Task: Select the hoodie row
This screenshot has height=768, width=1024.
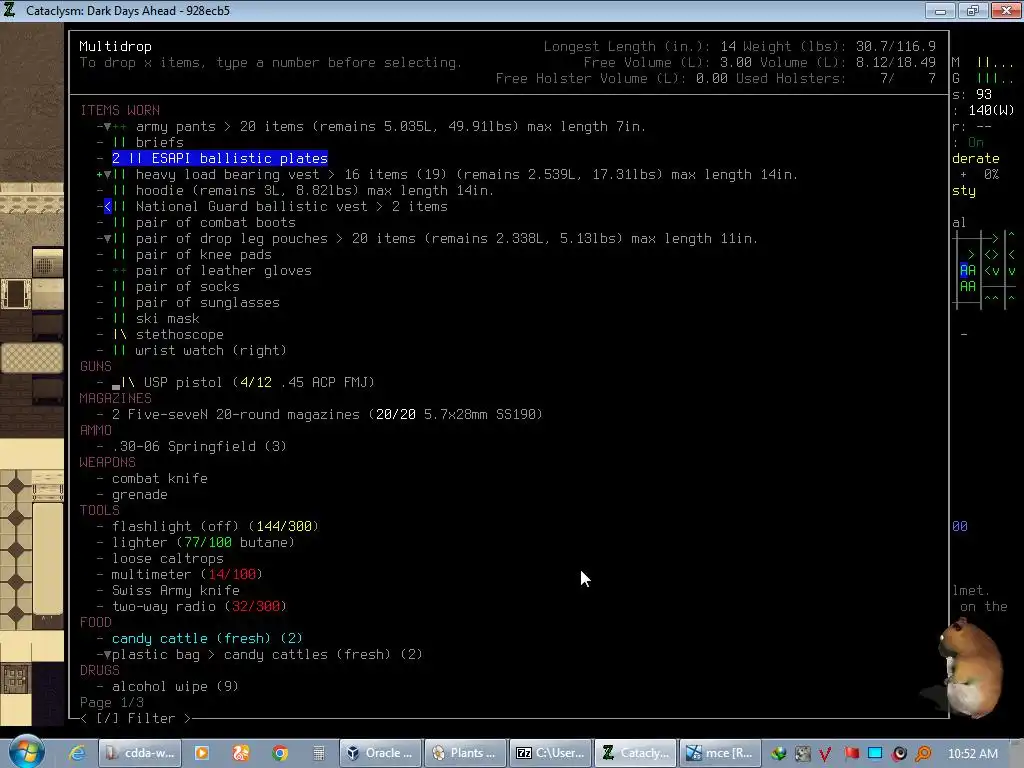Action: click(314, 191)
